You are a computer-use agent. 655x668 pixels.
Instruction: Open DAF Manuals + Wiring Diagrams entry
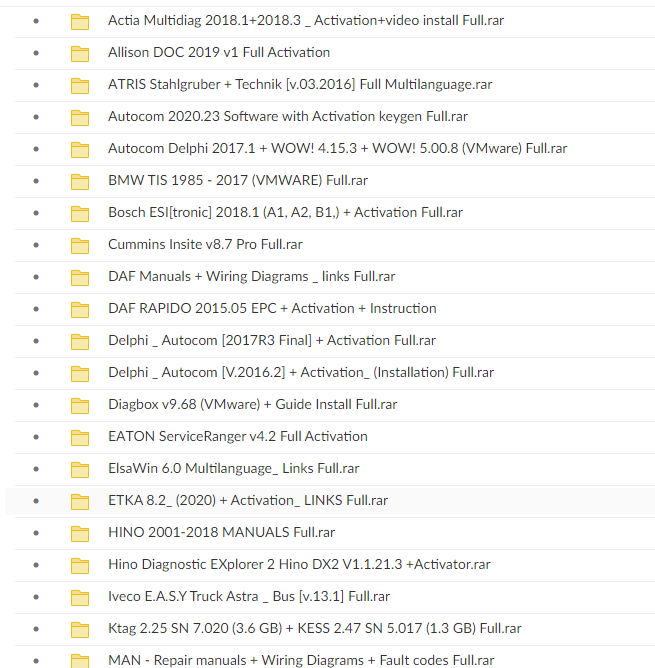click(251, 276)
